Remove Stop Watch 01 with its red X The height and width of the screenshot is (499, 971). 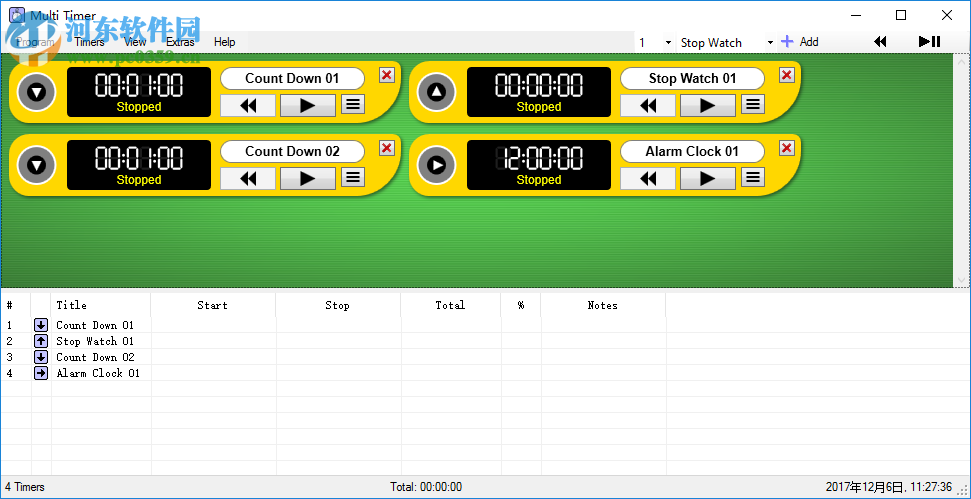pos(786,76)
